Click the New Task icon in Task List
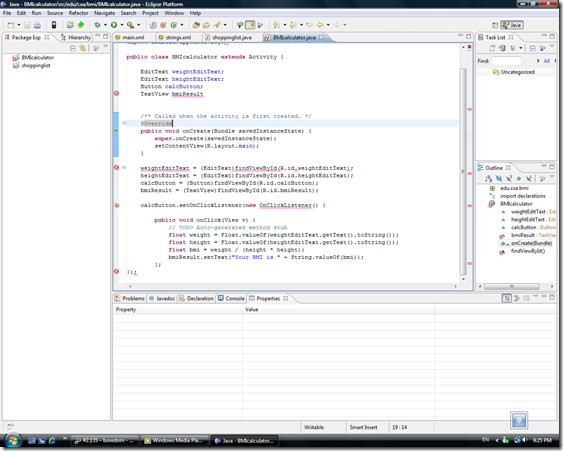The height and width of the screenshot is (451, 563). (493, 48)
